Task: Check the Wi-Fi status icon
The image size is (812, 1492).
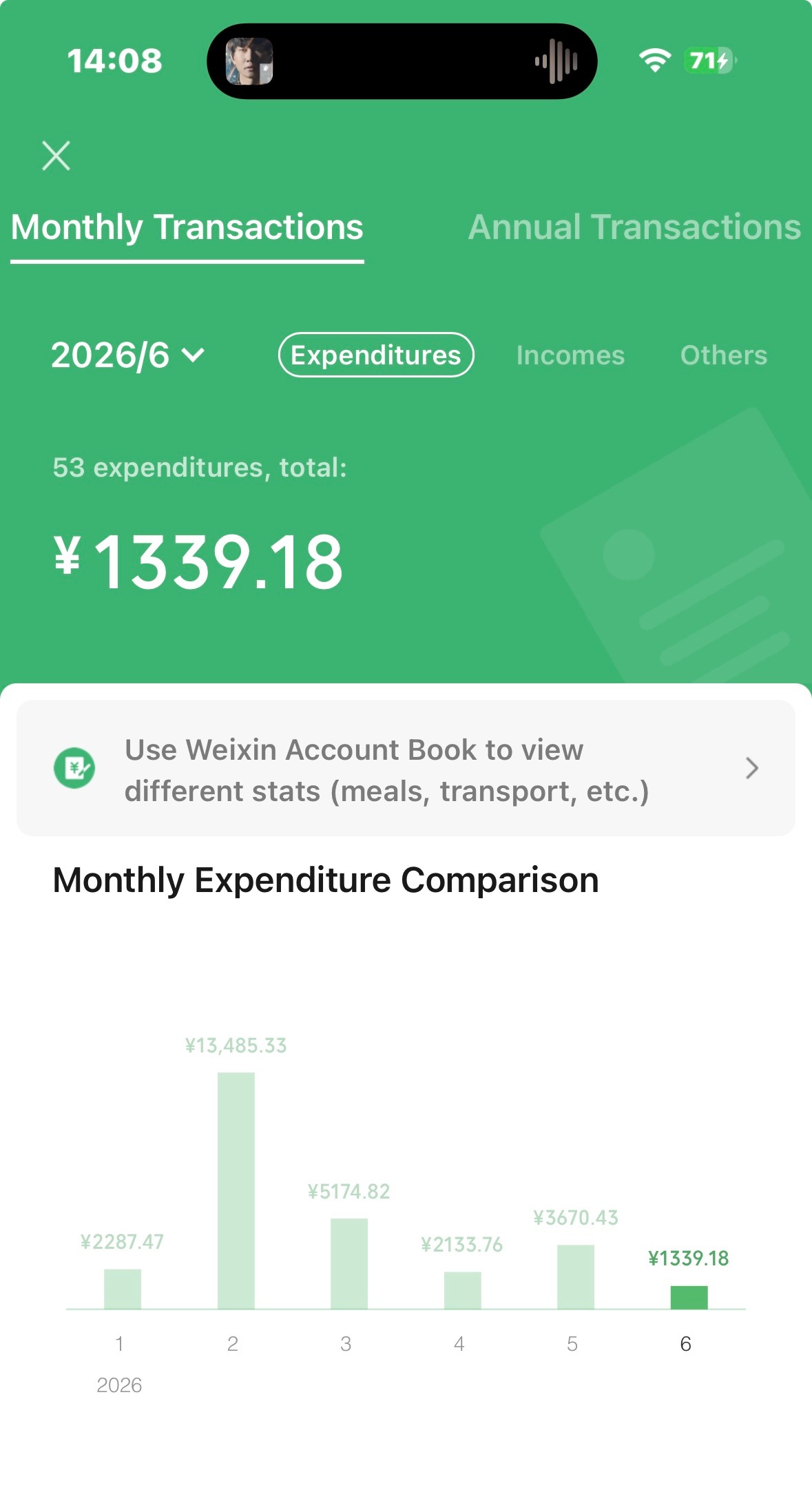Action: (x=655, y=61)
